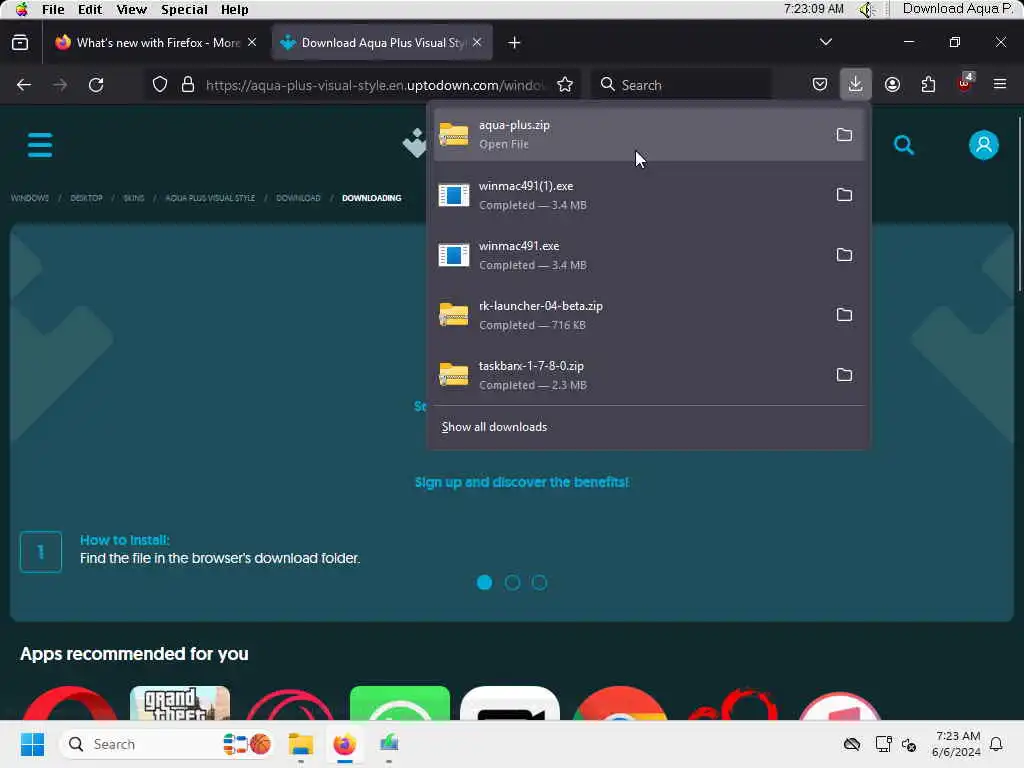Show rk-launcher-04-beta.zip in folder

[x=844, y=315]
